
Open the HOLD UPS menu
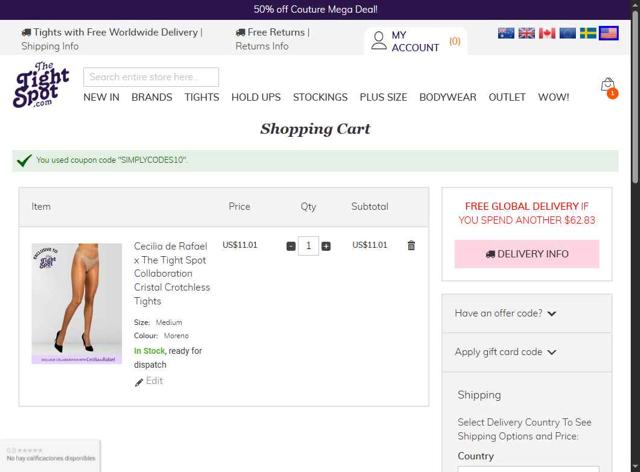pos(256,97)
